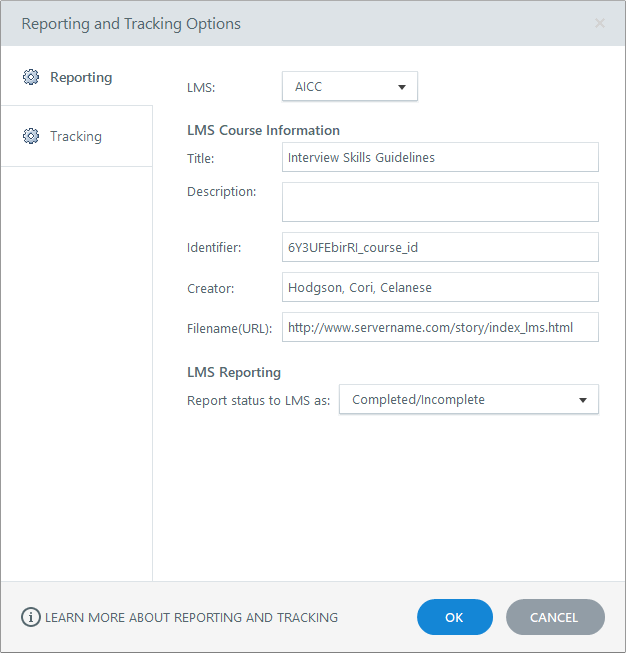626x653 pixels.
Task: Click the gear icon beside Reporting
Action: click(30, 77)
